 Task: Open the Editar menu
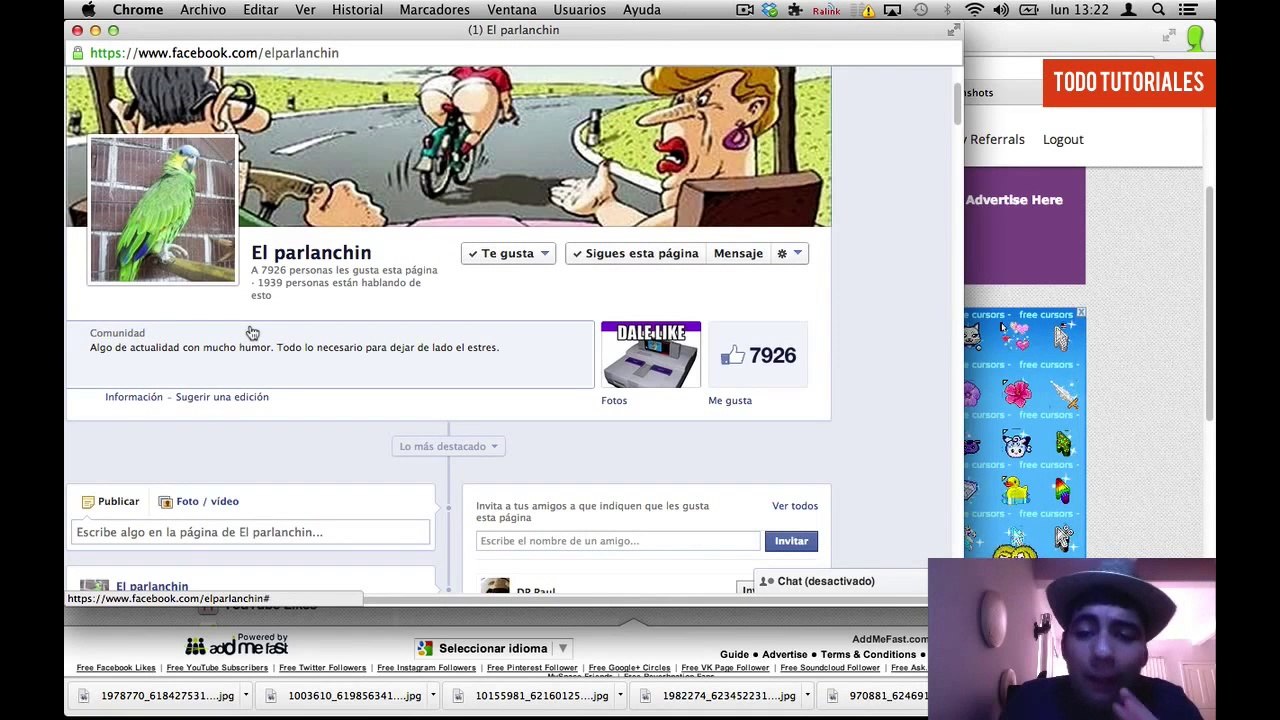point(260,10)
